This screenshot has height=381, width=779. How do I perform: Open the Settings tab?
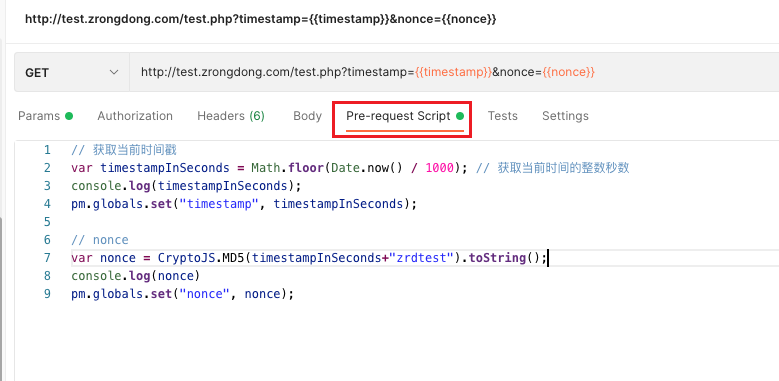[565, 116]
